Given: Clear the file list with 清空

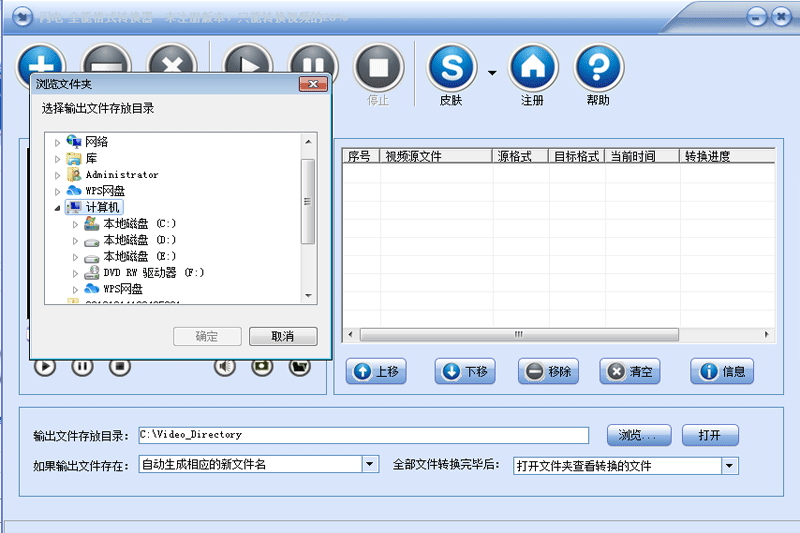Looking at the screenshot, I should [x=630, y=371].
